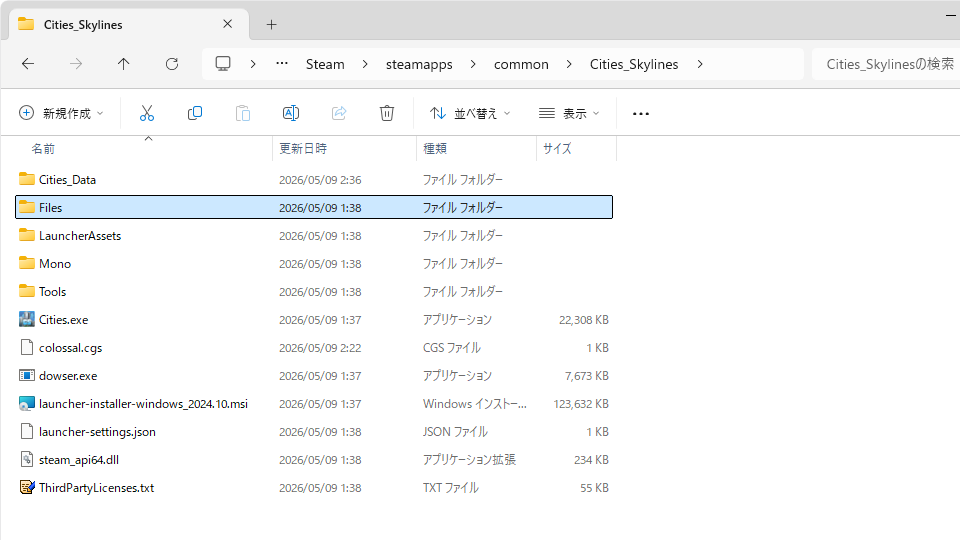Click the JSON ファイル type cell
960x540 pixels.
(455, 432)
